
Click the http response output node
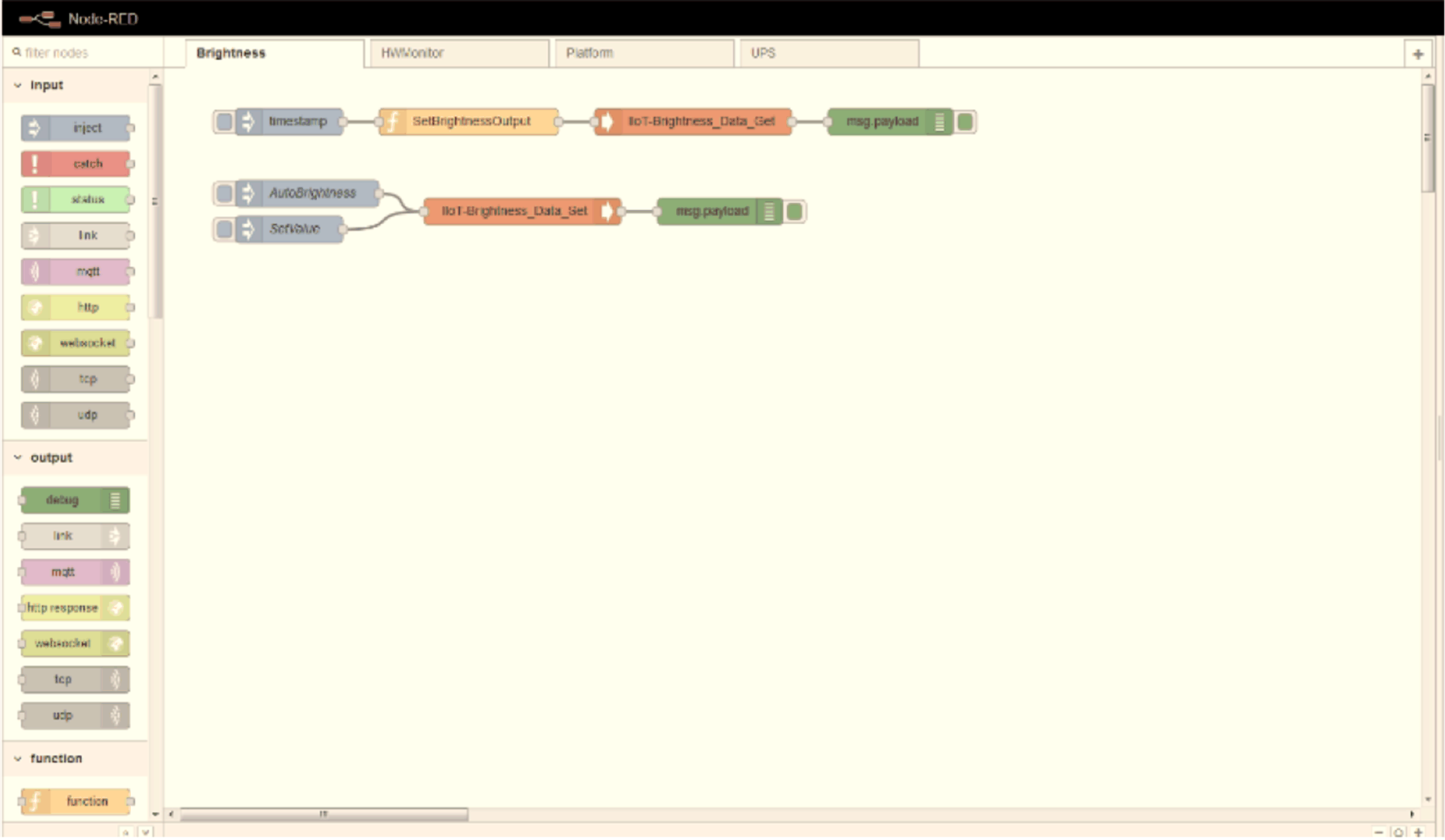[75, 608]
